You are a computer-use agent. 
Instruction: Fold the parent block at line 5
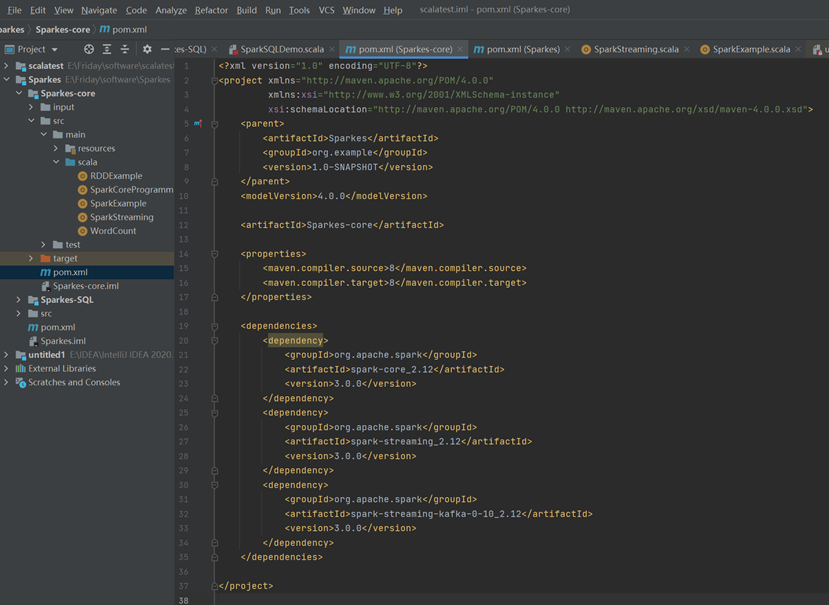215,124
